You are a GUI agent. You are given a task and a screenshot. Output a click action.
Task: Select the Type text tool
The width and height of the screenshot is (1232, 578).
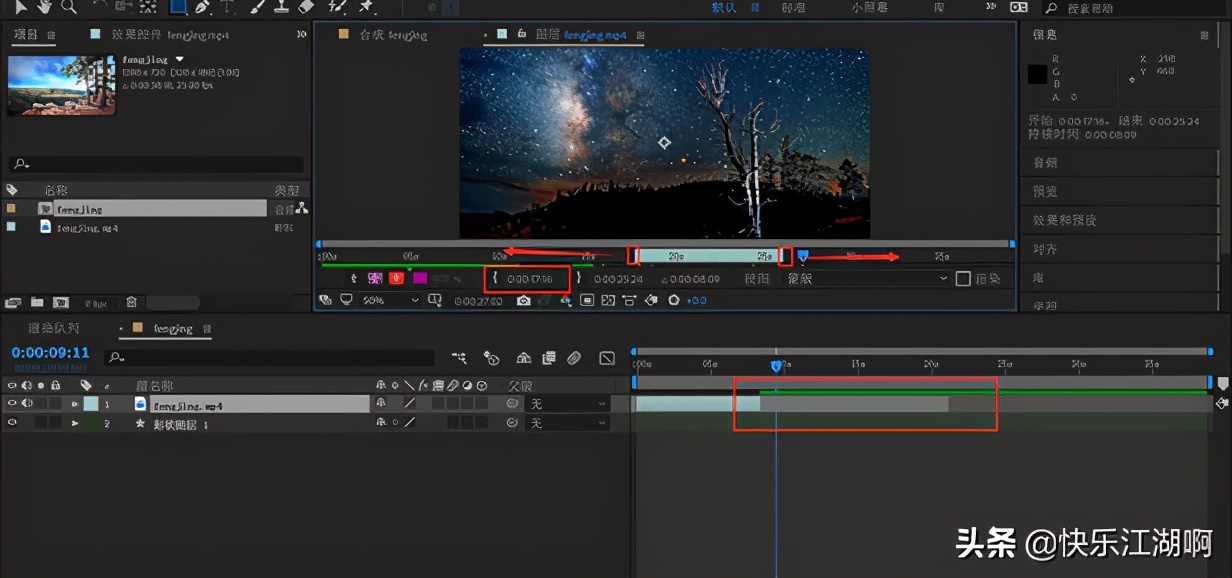(228, 7)
